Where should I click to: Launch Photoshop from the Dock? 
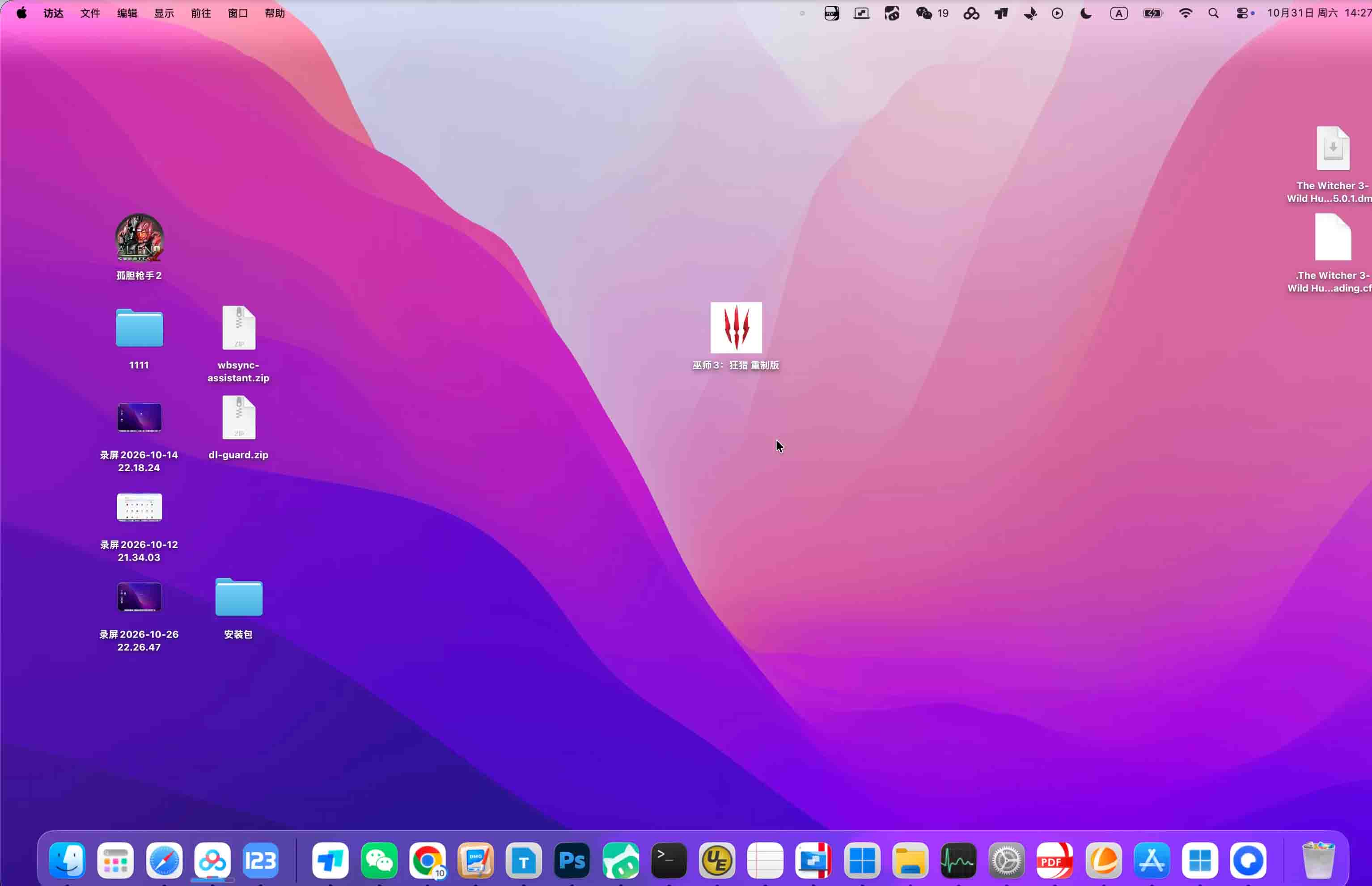(x=572, y=860)
